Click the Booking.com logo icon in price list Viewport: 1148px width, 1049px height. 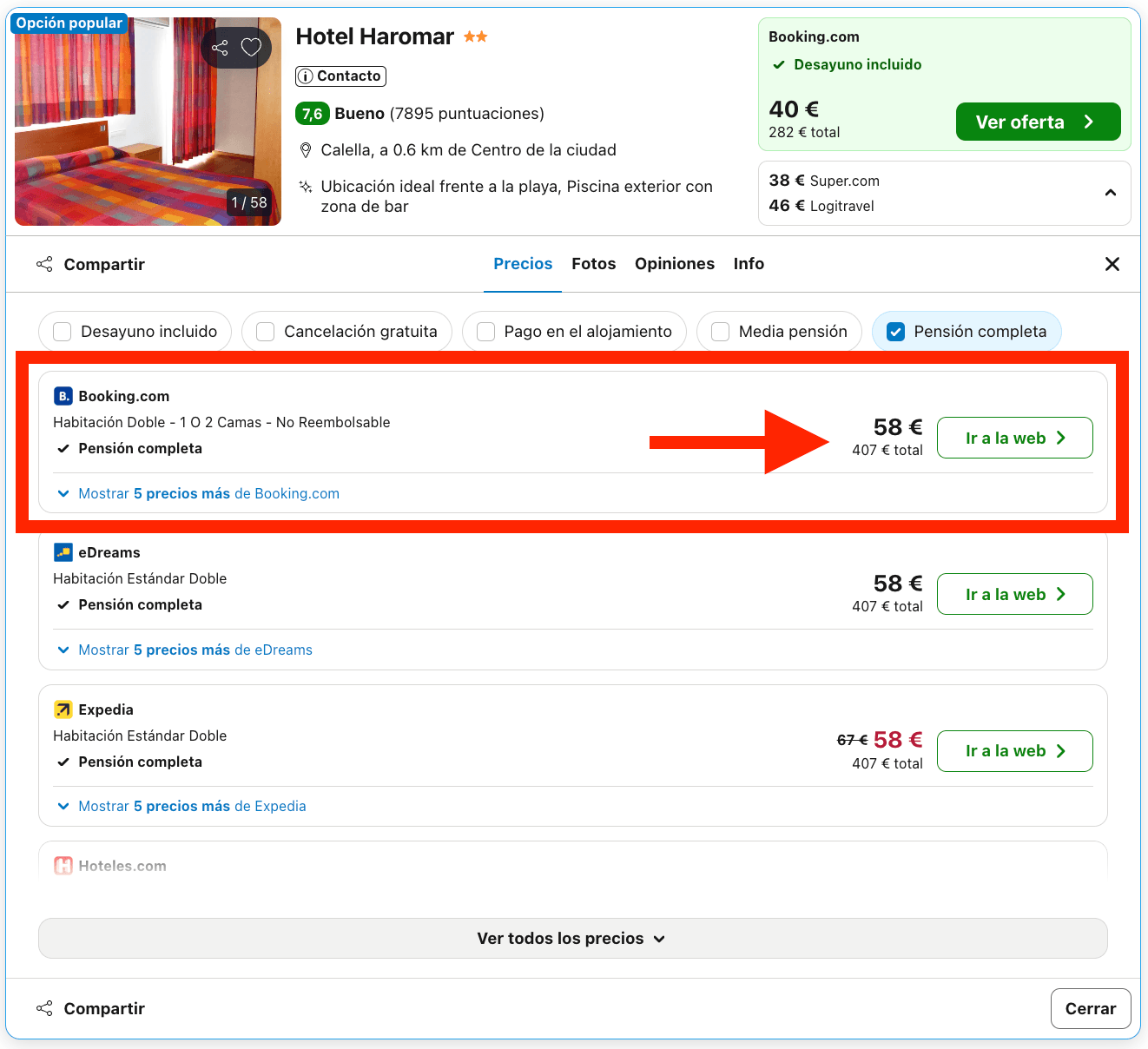pos(63,396)
